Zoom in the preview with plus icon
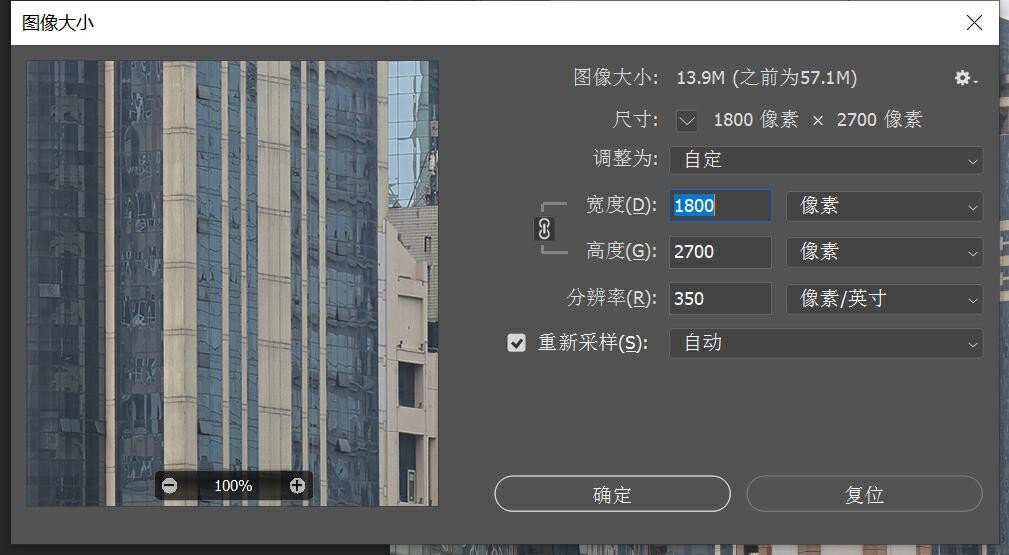The image size is (1009, 555). coord(297,486)
